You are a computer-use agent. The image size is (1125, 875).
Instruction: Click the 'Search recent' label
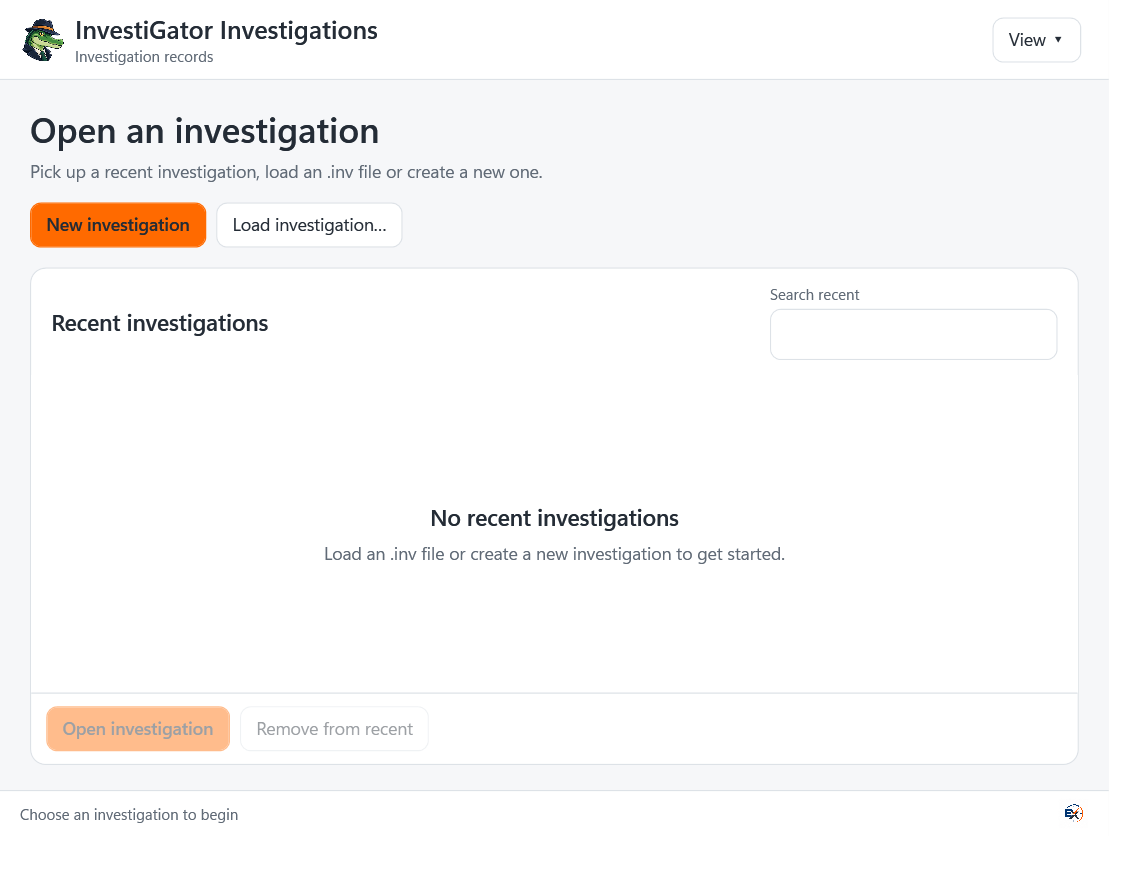tap(814, 295)
